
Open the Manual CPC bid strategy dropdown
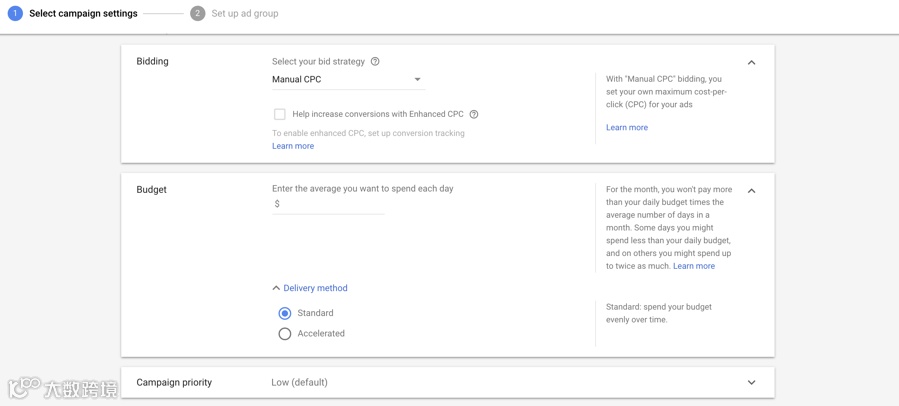(x=347, y=79)
